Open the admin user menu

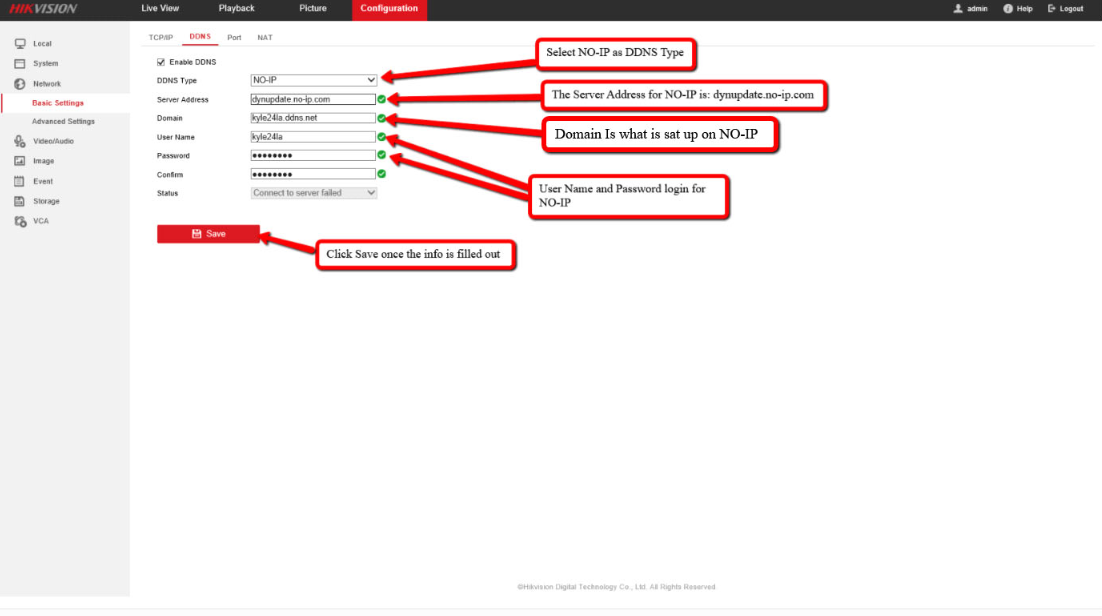click(971, 9)
